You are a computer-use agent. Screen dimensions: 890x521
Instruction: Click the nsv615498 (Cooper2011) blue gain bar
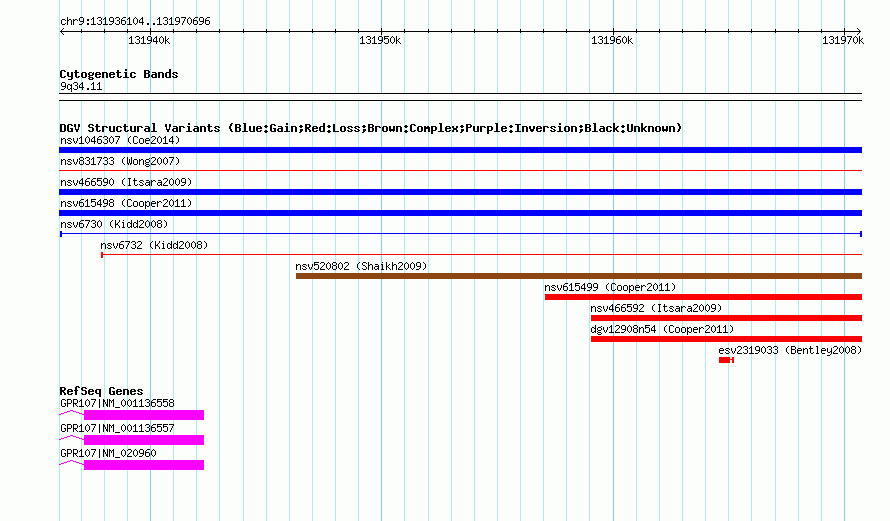coord(460,213)
